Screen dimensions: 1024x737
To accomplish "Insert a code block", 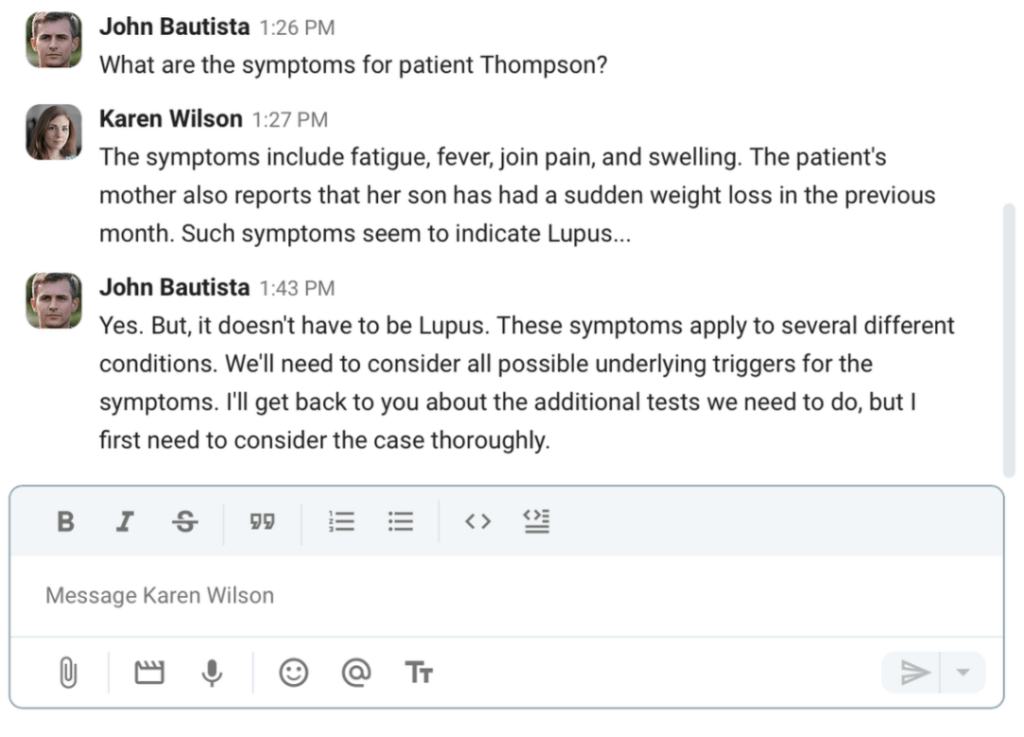I will 537,521.
